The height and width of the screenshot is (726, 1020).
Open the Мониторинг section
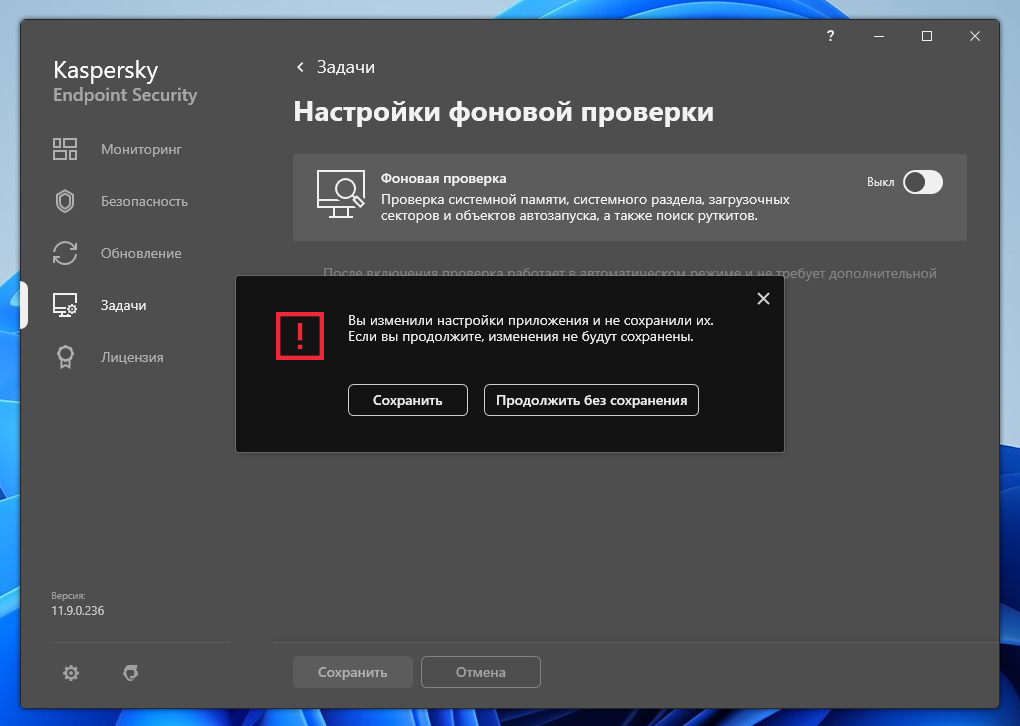[x=141, y=149]
